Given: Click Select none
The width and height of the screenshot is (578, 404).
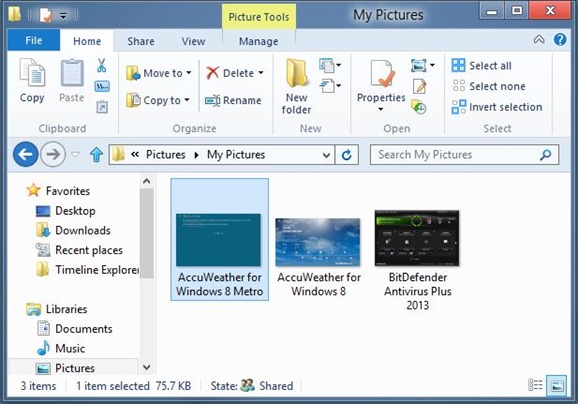Looking at the screenshot, I should point(488,86).
